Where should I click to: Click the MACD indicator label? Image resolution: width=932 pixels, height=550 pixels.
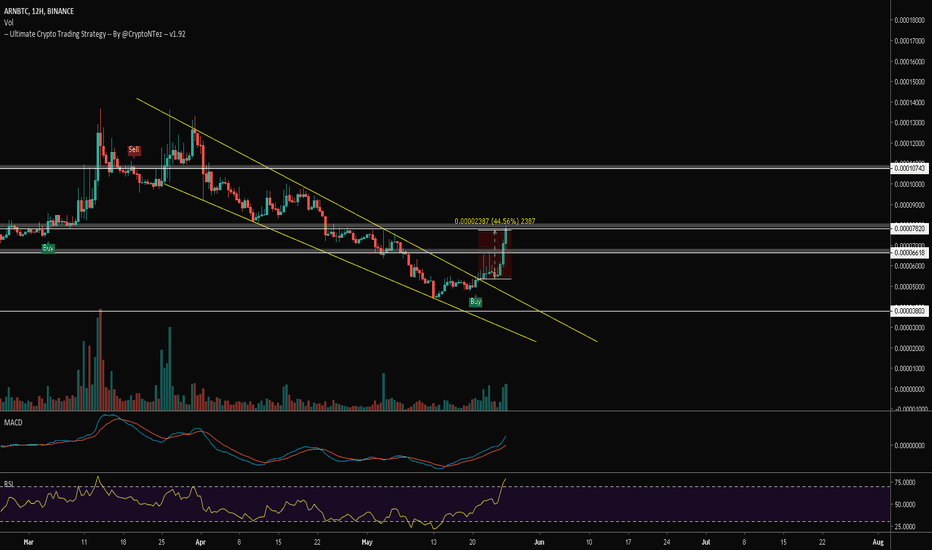click(x=13, y=423)
